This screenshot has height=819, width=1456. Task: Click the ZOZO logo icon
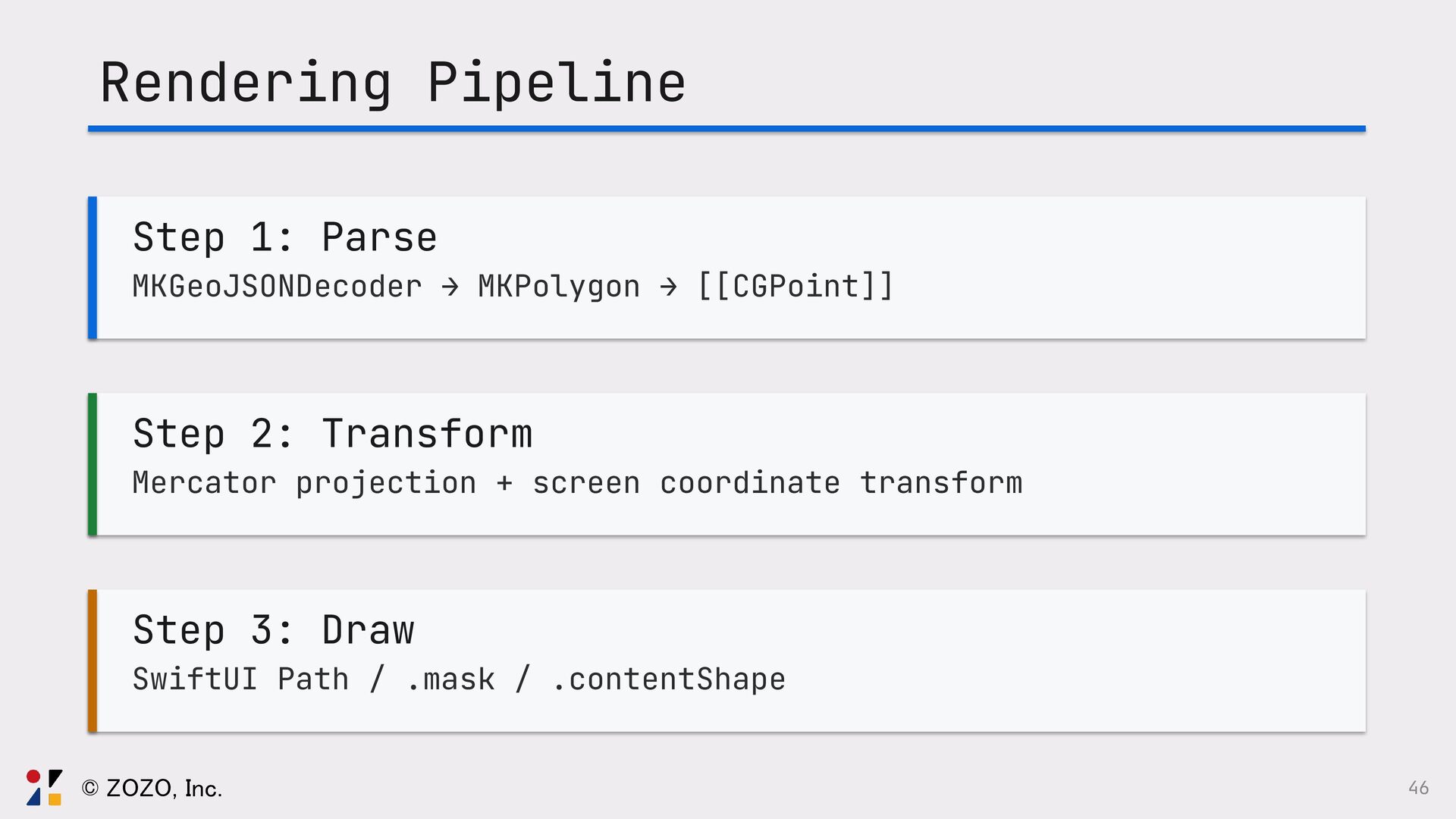coord(45,787)
